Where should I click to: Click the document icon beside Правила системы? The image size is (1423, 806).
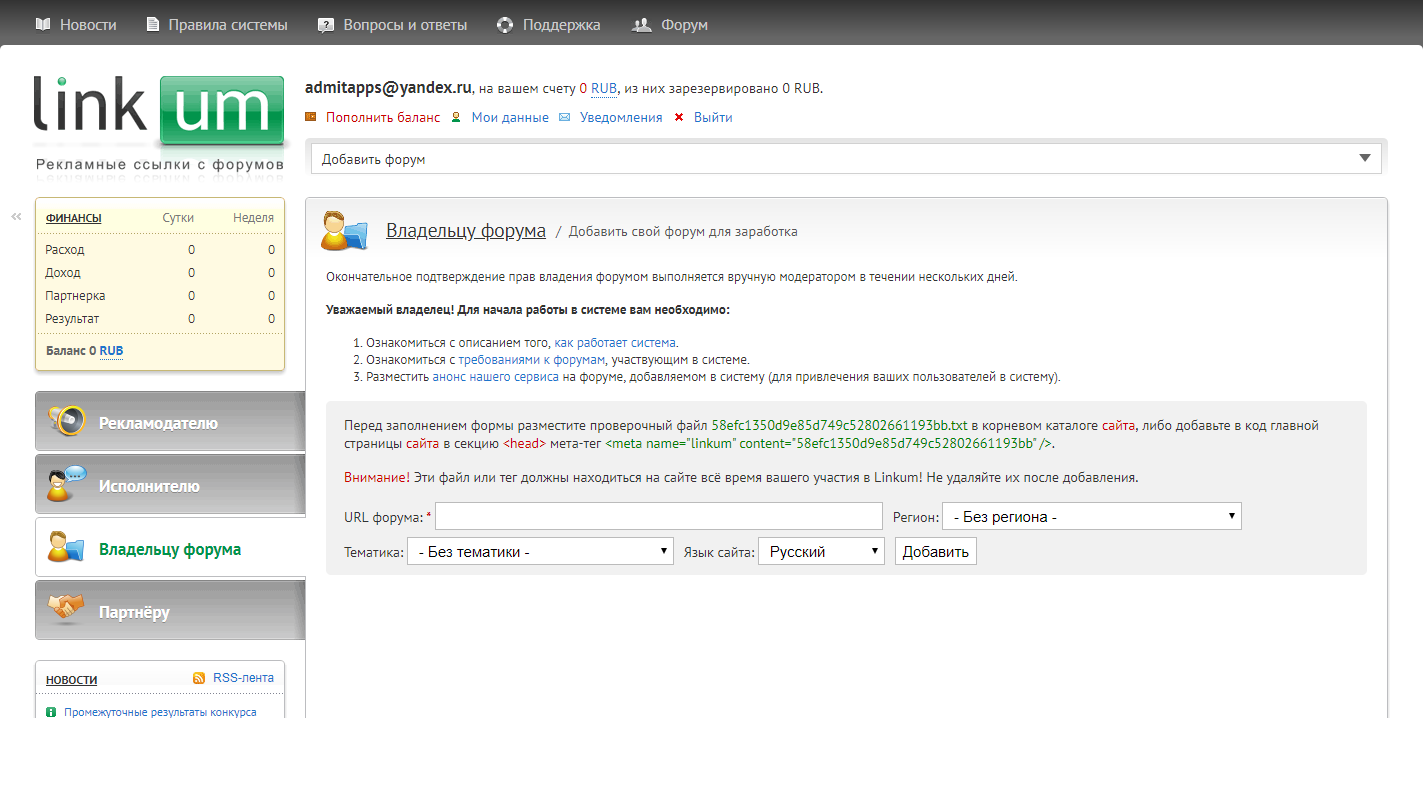(x=152, y=24)
